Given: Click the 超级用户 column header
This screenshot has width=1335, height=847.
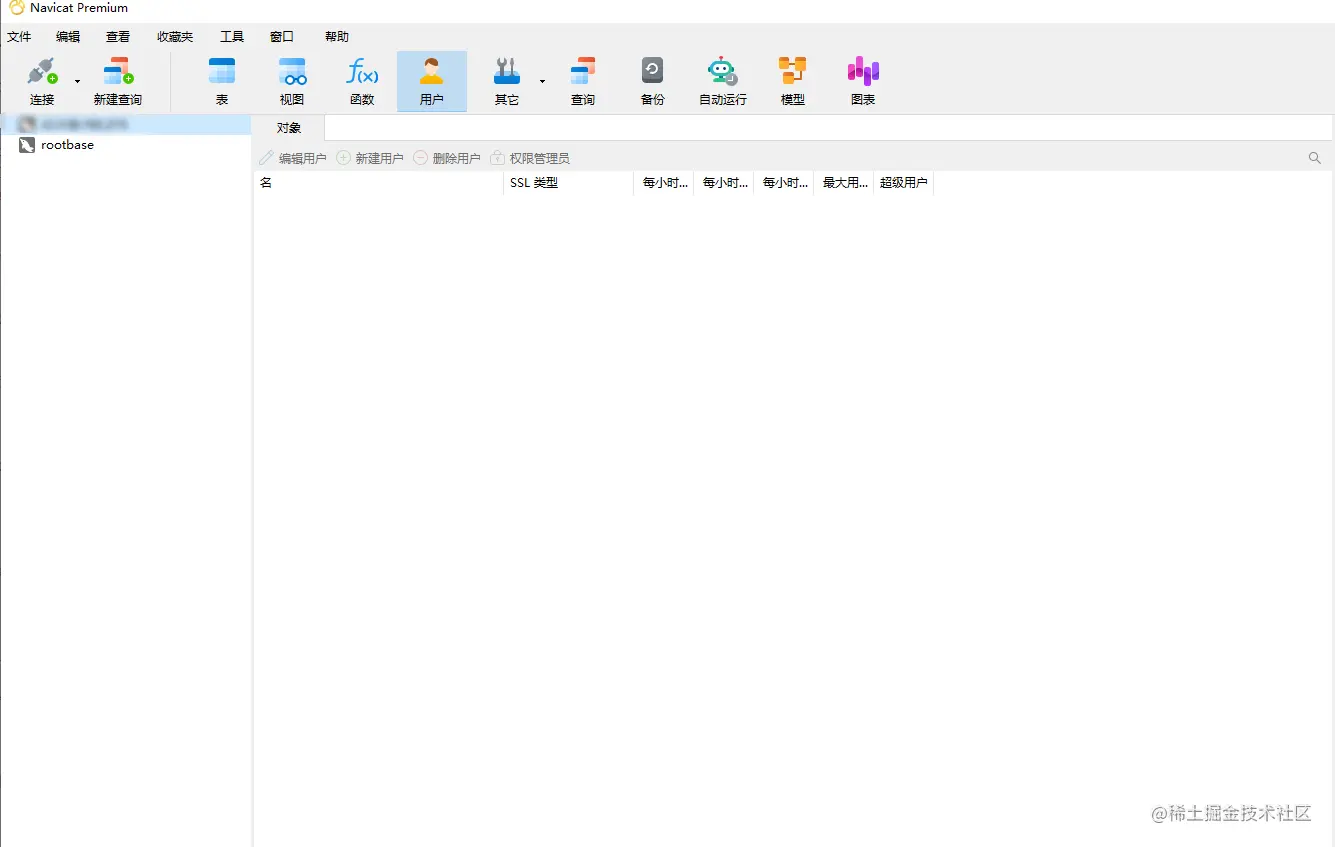Looking at the screenshot, I should click(904, 183).
